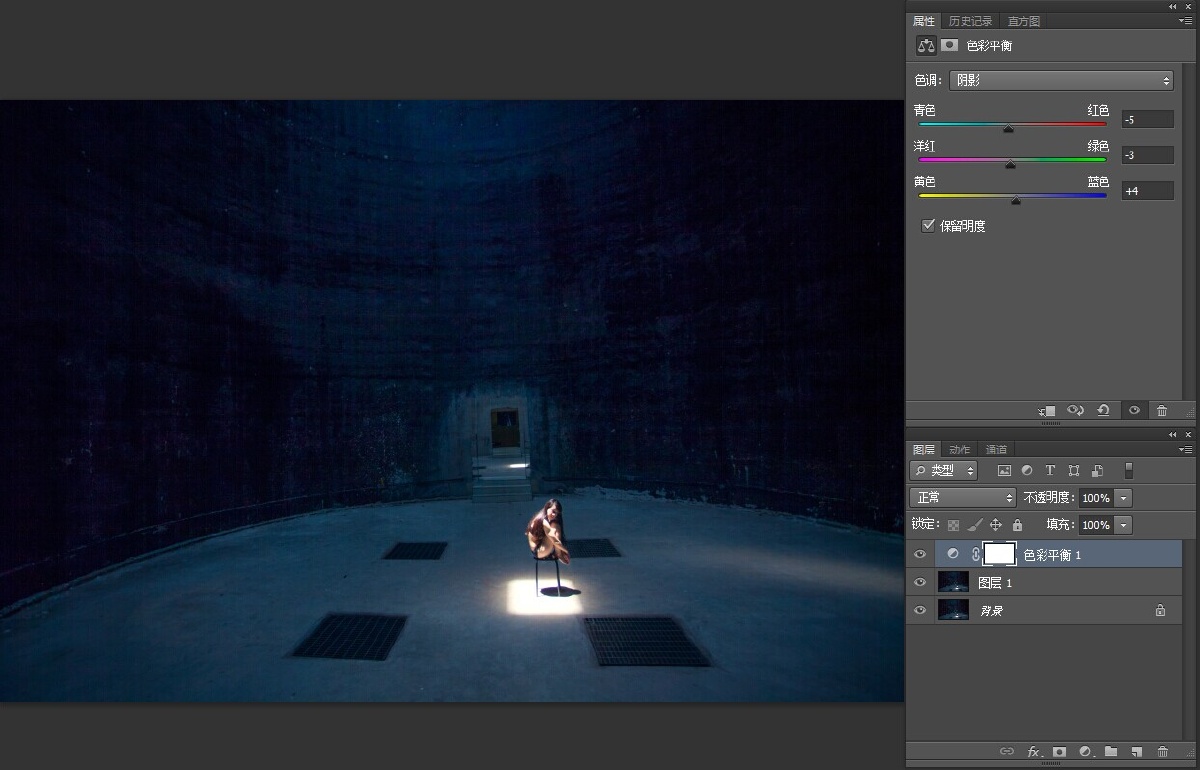Switch to the 通道 tab
Image resolution: width=1200 pixels, height=770 pixels.
[996, 450]
